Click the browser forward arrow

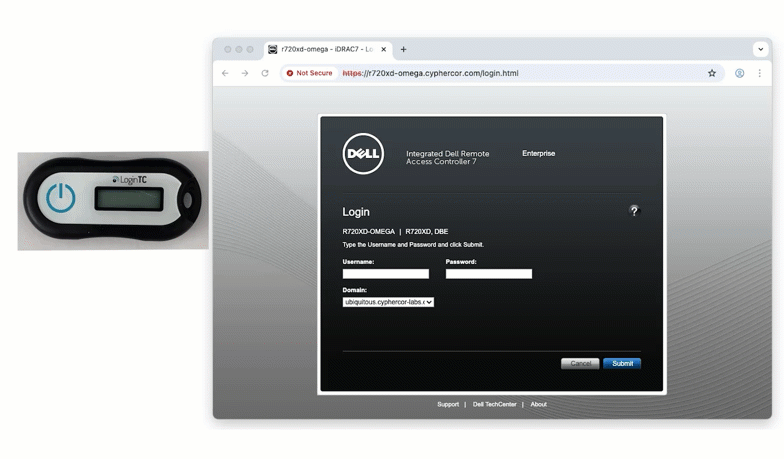click(244, 73)
